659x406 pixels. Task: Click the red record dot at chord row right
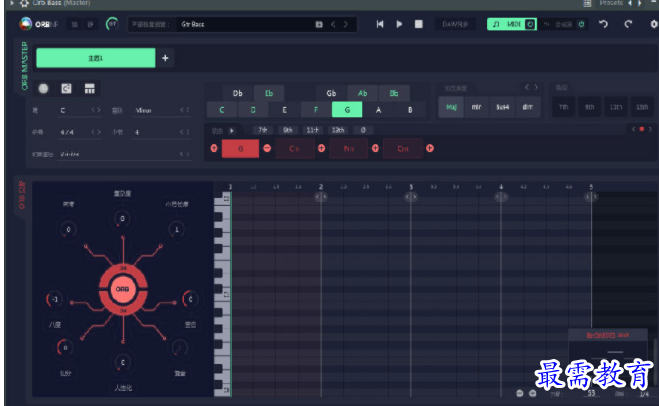click(x=641, y=129)
